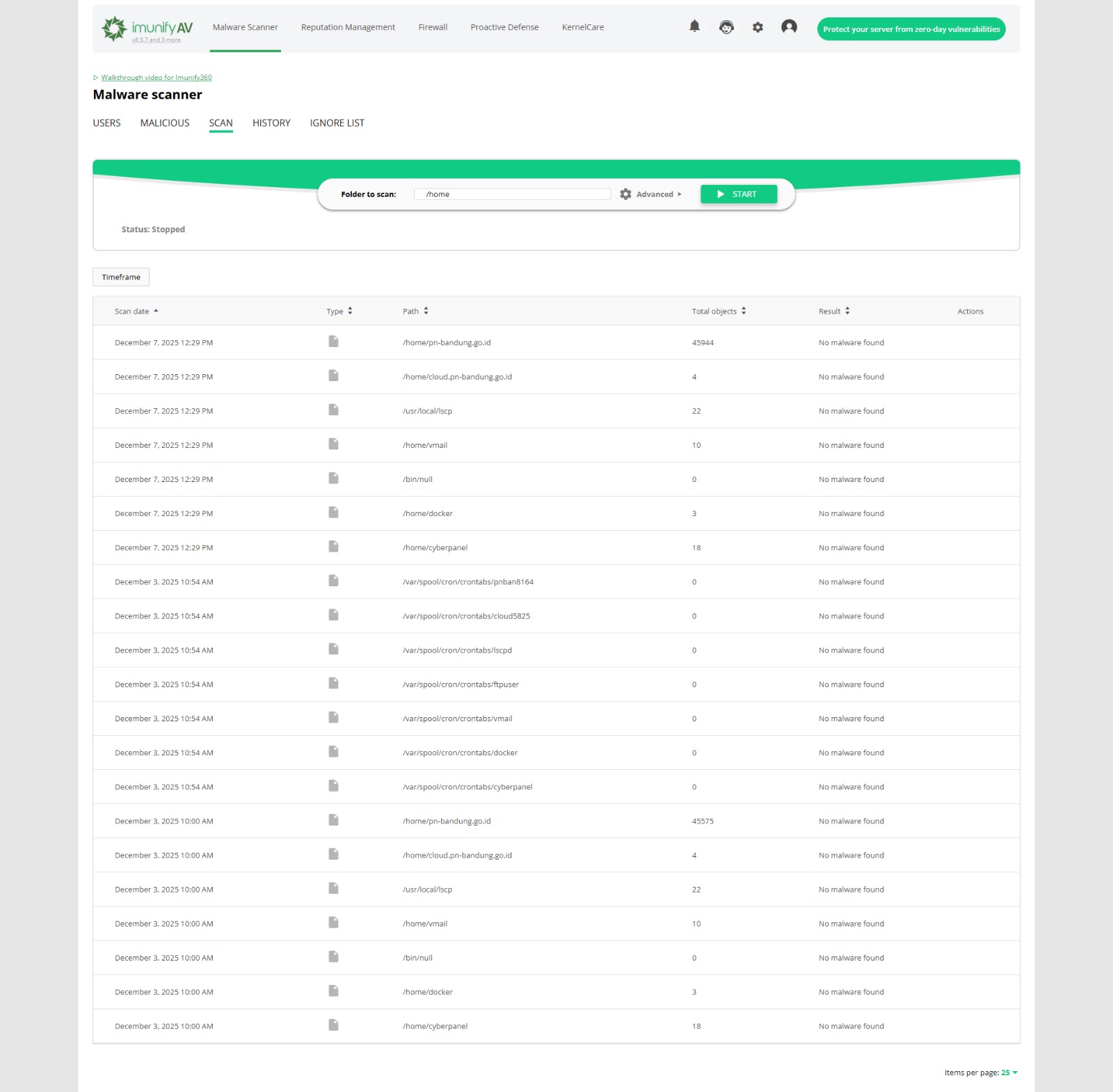Open the support agent headset icon
The width and height of the screenshot is (1113, 1092).
[726, 27]
